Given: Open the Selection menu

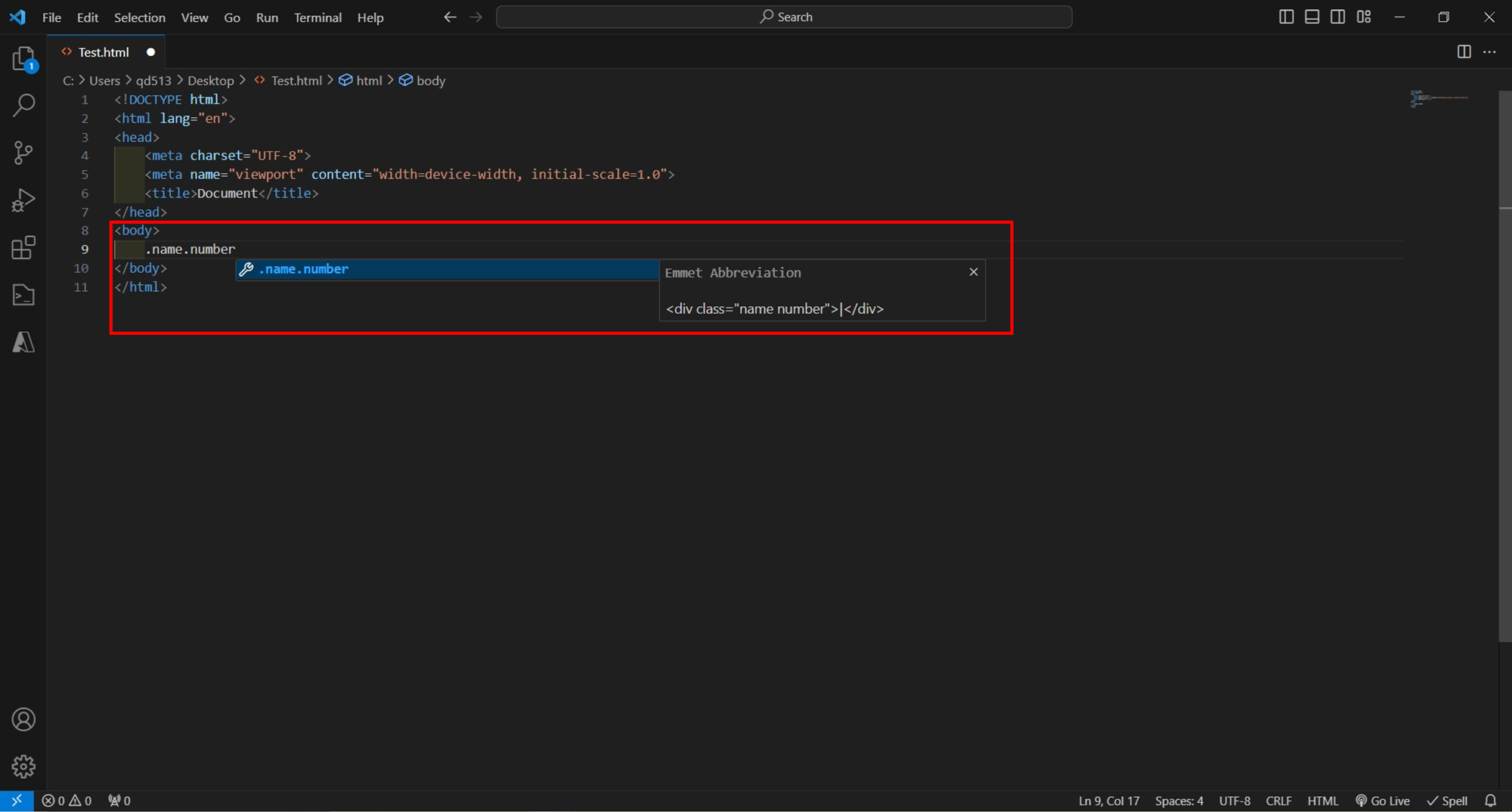Looking at the screenshot, I should pyautogui.click(x=139, y=17).
